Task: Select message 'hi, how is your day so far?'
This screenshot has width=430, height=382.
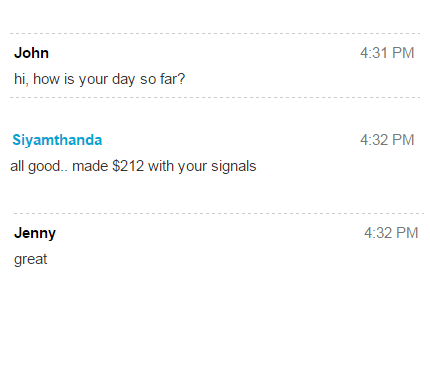Action: point(99,79)
